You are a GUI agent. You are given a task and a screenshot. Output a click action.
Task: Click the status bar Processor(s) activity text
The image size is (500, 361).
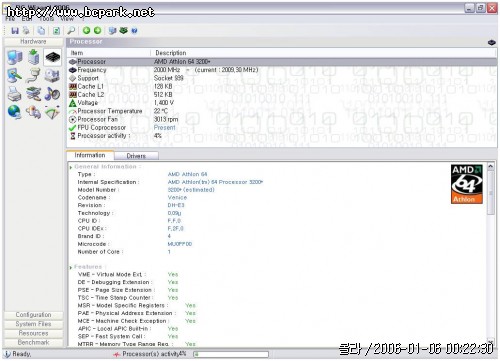click(x=154, y=354)
